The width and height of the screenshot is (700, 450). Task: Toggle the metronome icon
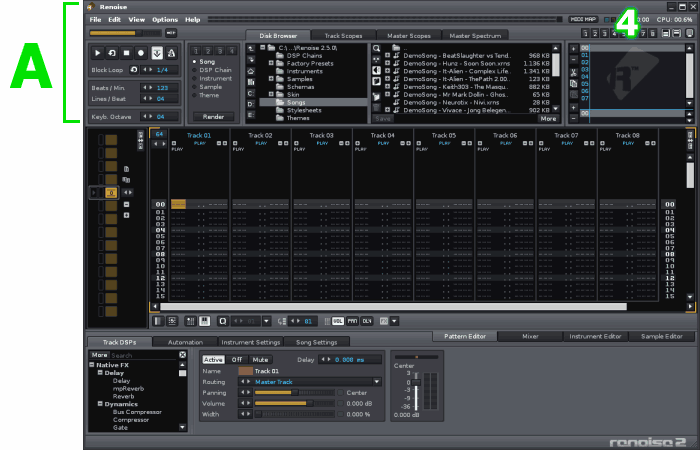171,53
